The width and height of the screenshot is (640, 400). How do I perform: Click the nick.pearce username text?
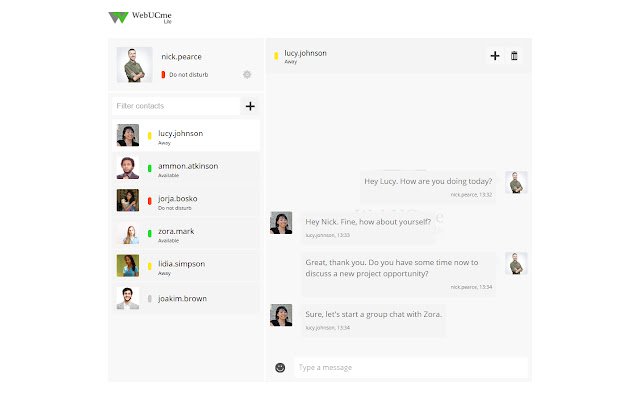pos(181,57)
